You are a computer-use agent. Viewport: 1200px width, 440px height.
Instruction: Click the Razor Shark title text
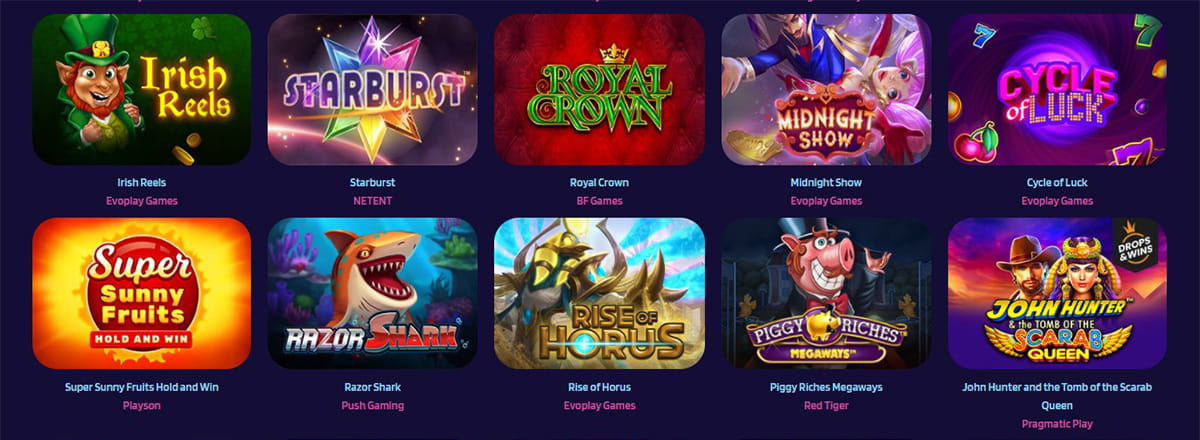coord(372,387)
